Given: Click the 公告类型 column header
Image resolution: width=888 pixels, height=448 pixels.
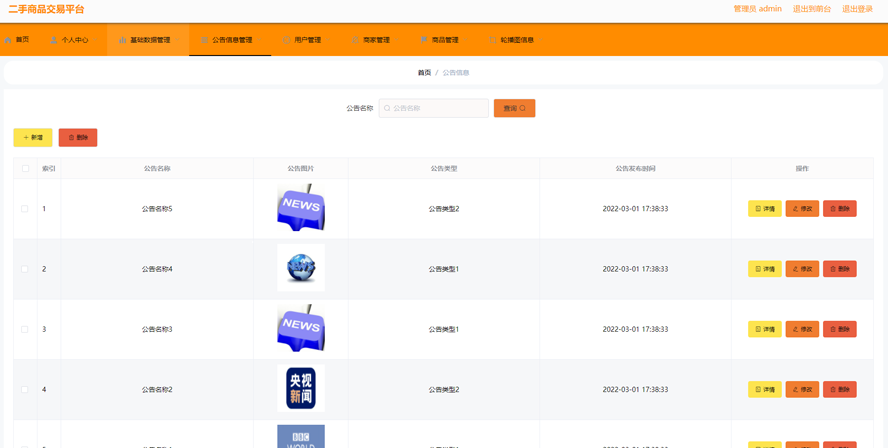Looking at the screenshot, I should click(x=443, y=169).
